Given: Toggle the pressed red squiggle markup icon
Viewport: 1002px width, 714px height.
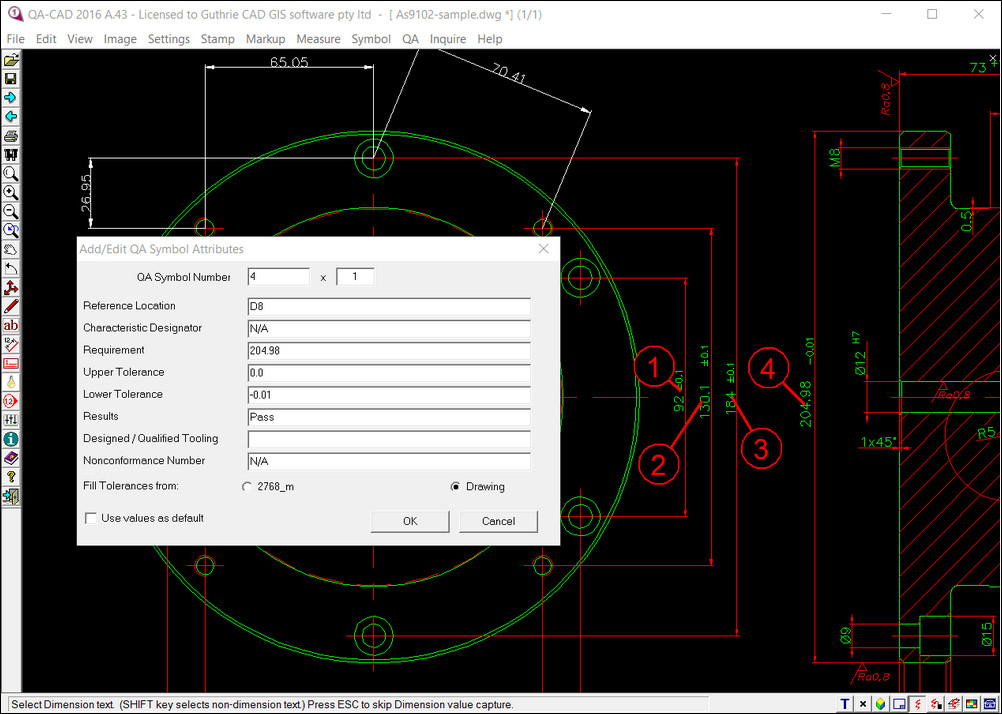Looking at the screenshot, I should [916, 704].
